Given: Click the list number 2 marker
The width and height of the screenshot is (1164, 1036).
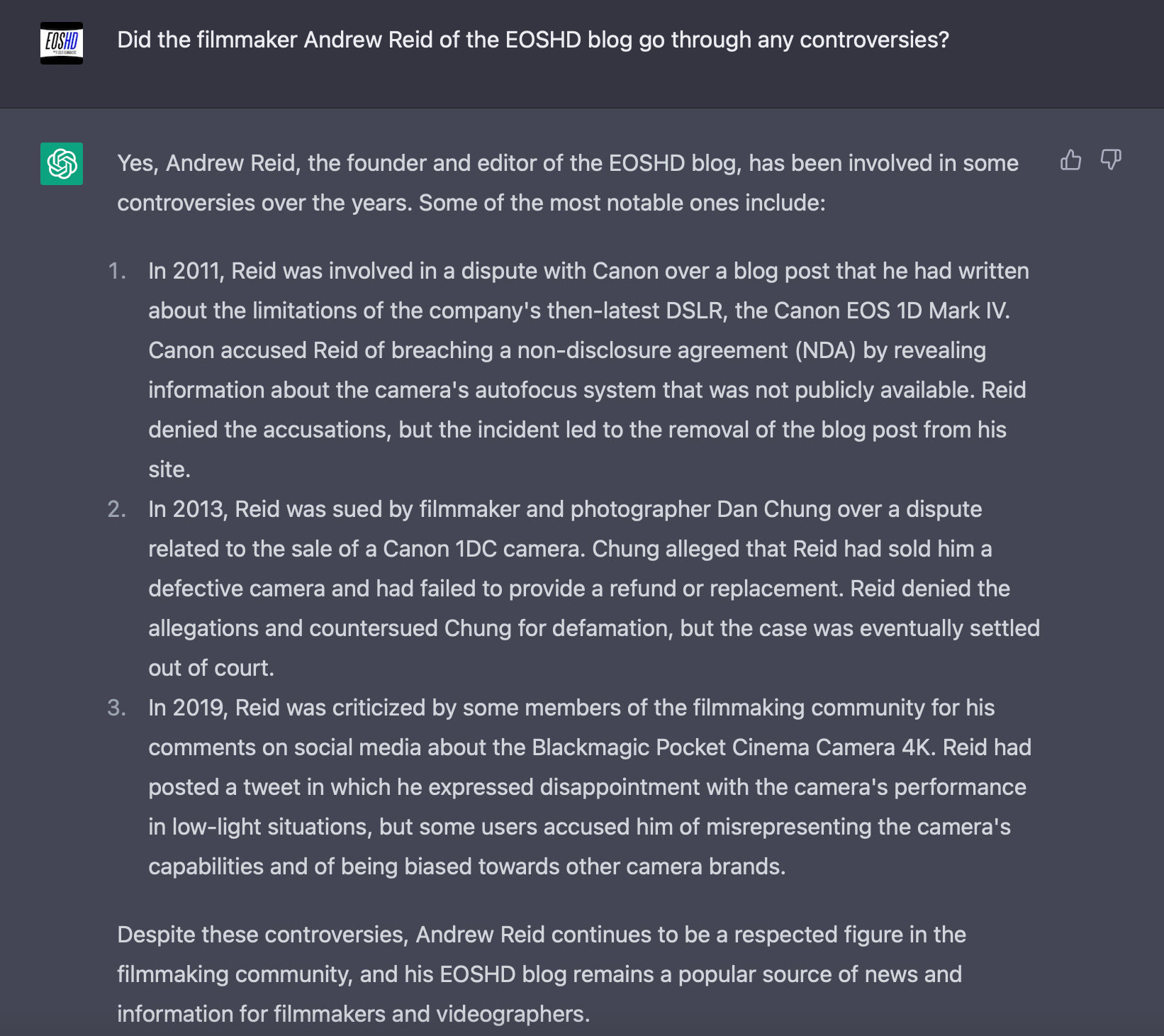Looking at the screenshot, I should [117, 509].
